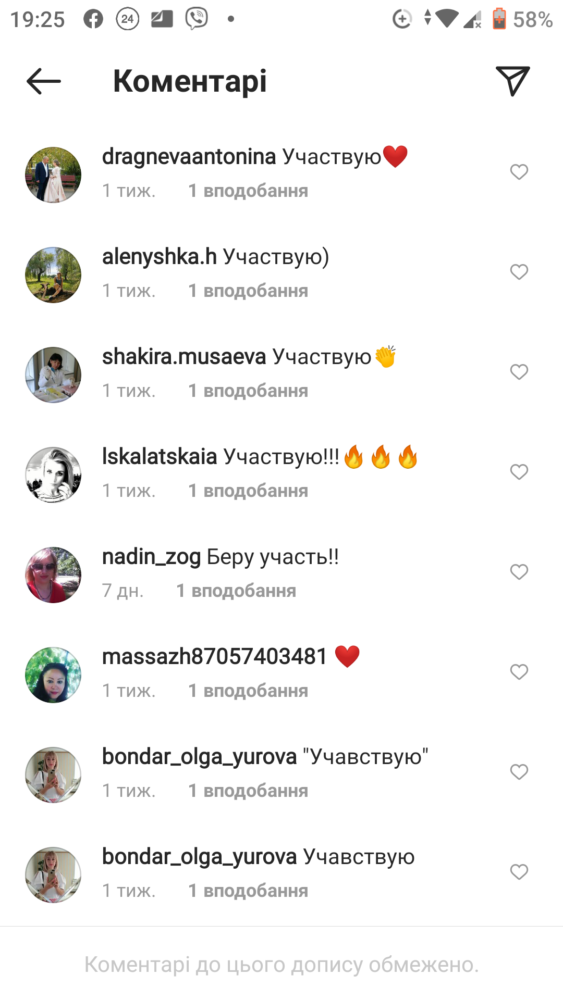Image resolution: width=563 pixels, height=1000 pixels.
Task: Like the shakira.musaeva comment with the heart
Action: (519, 371)
